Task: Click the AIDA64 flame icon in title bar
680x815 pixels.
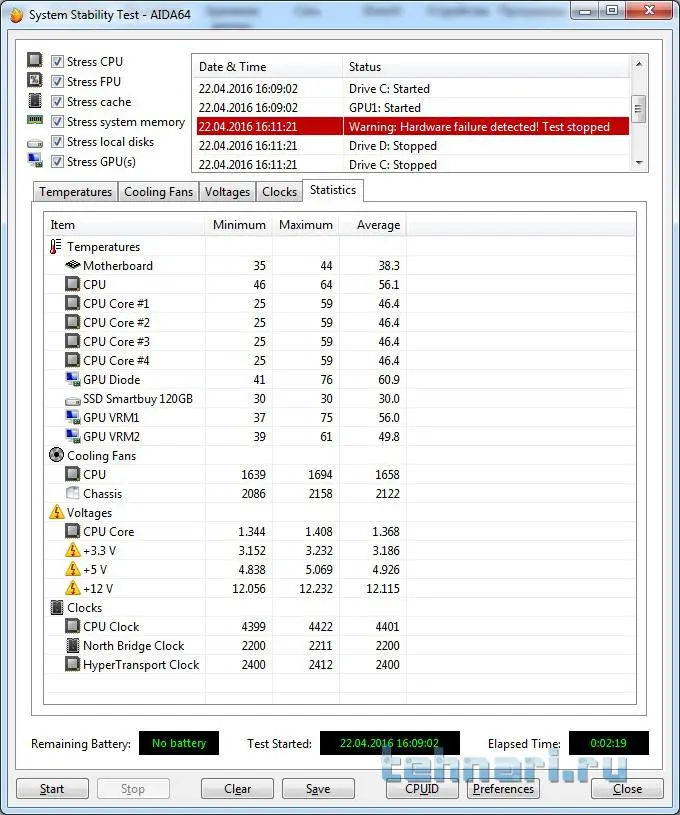Action: click(x=16, y=15)
